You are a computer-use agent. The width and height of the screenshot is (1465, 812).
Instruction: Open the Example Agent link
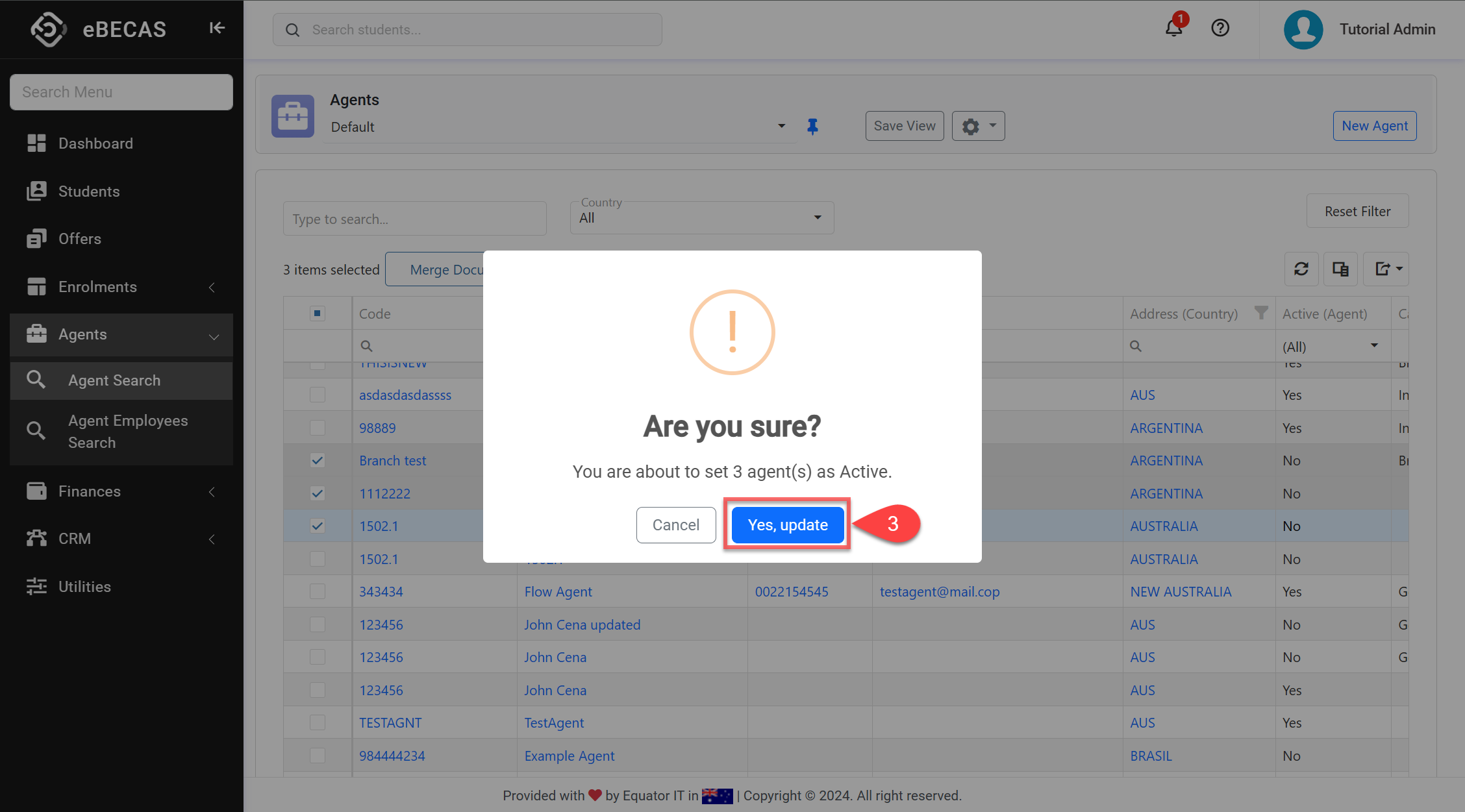click(x=569, y=756)
